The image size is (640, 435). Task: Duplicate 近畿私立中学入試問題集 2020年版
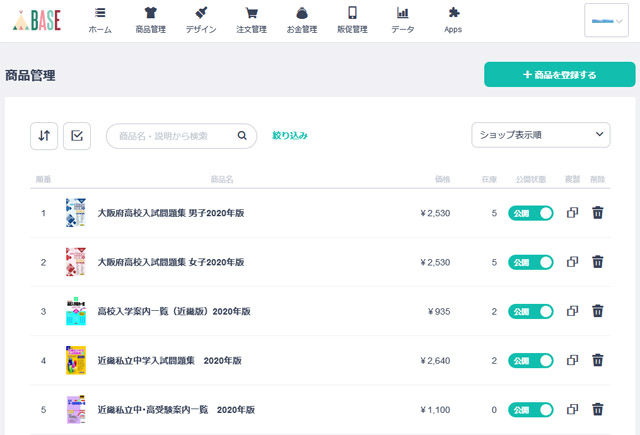(x=572, y=360)
